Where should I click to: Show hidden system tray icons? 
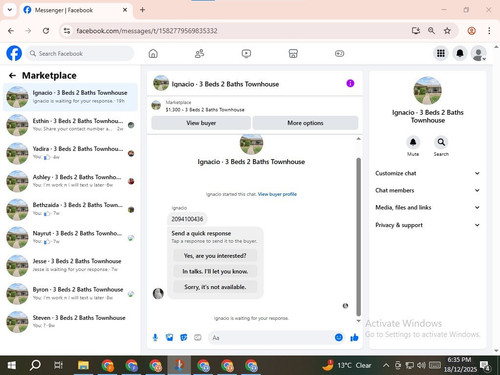386,365
